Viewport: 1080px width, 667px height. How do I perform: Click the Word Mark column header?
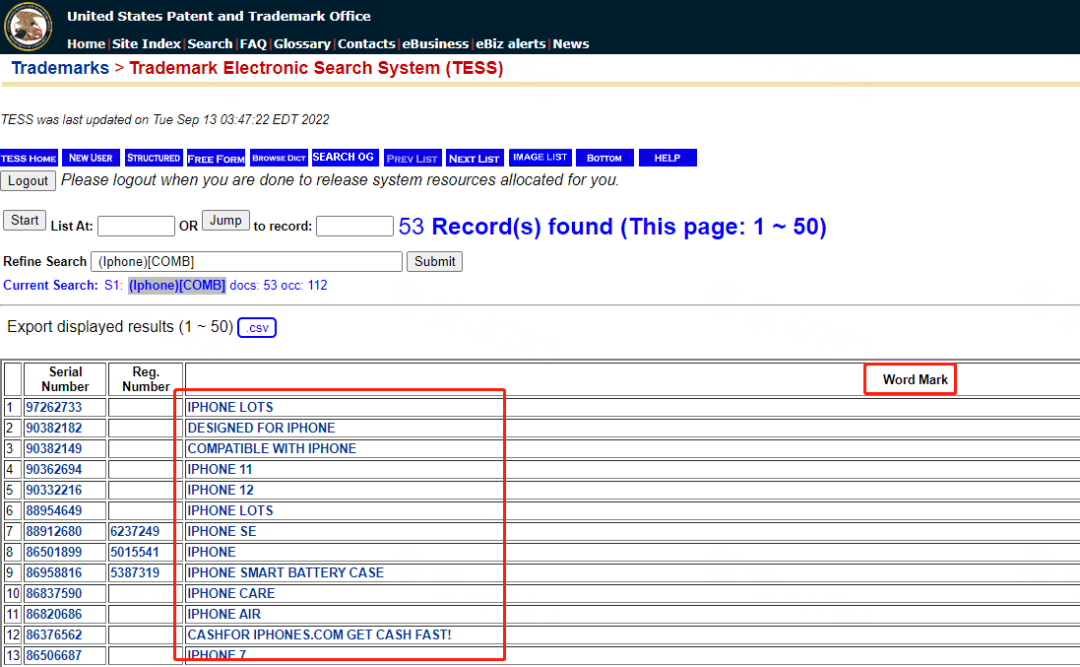[x=915, y=380]
